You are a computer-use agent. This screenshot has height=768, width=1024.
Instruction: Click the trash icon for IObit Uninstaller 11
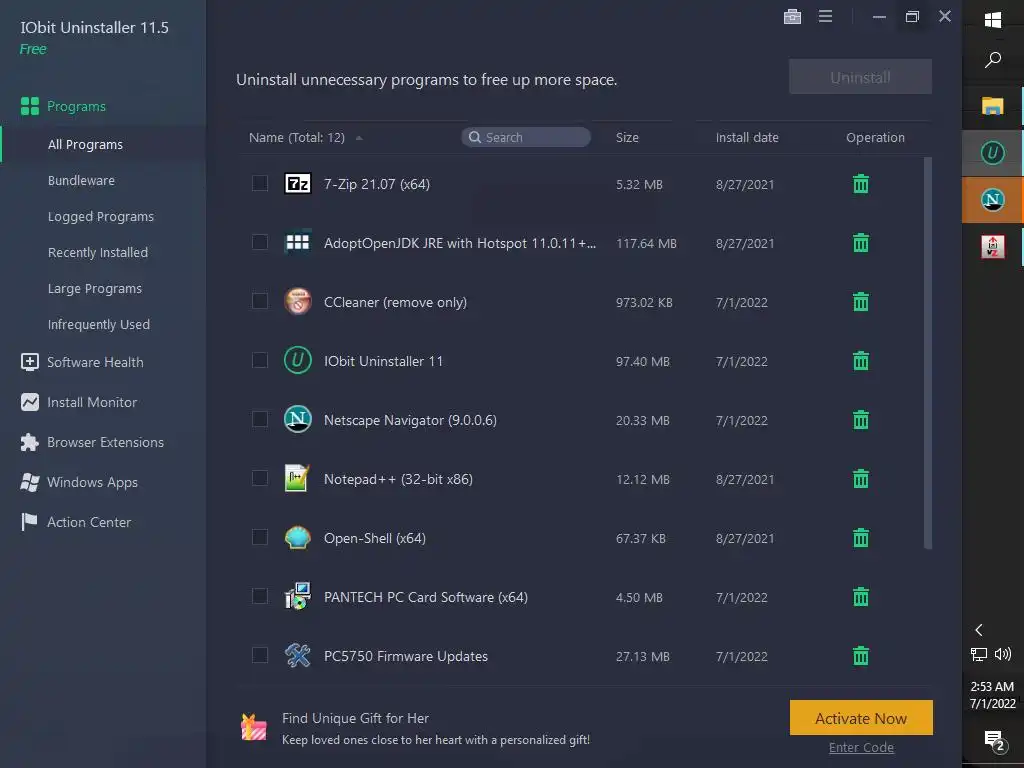coord(861,360)
